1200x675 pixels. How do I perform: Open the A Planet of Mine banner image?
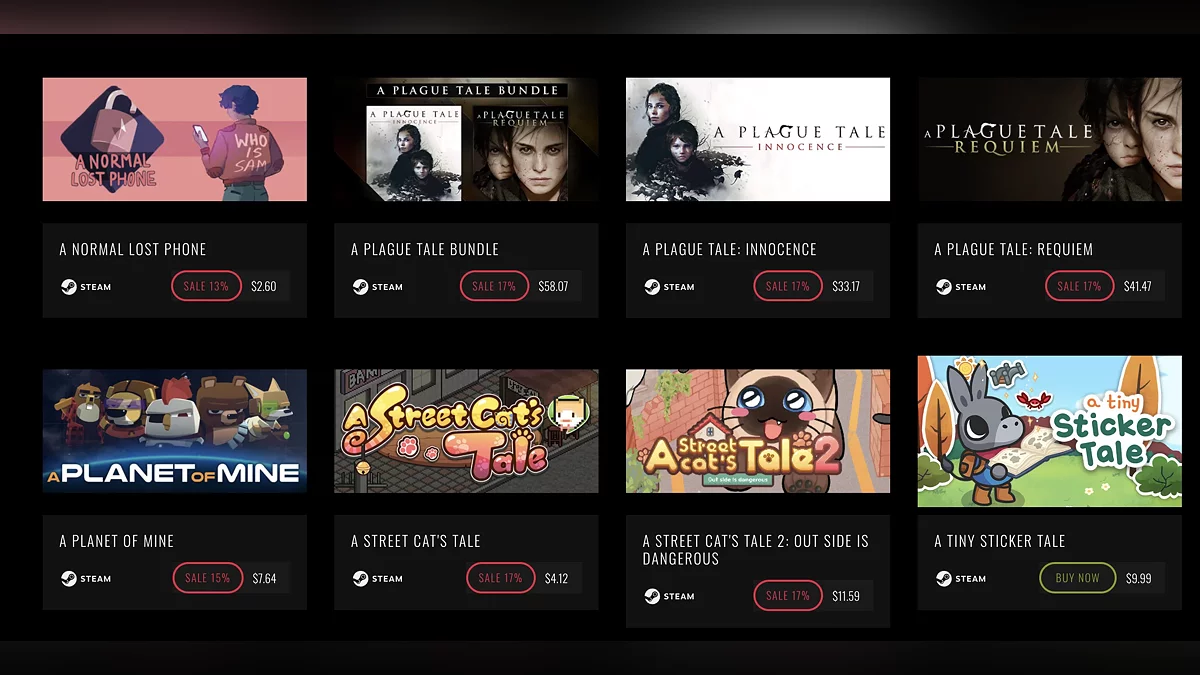[x=175, y=431]
